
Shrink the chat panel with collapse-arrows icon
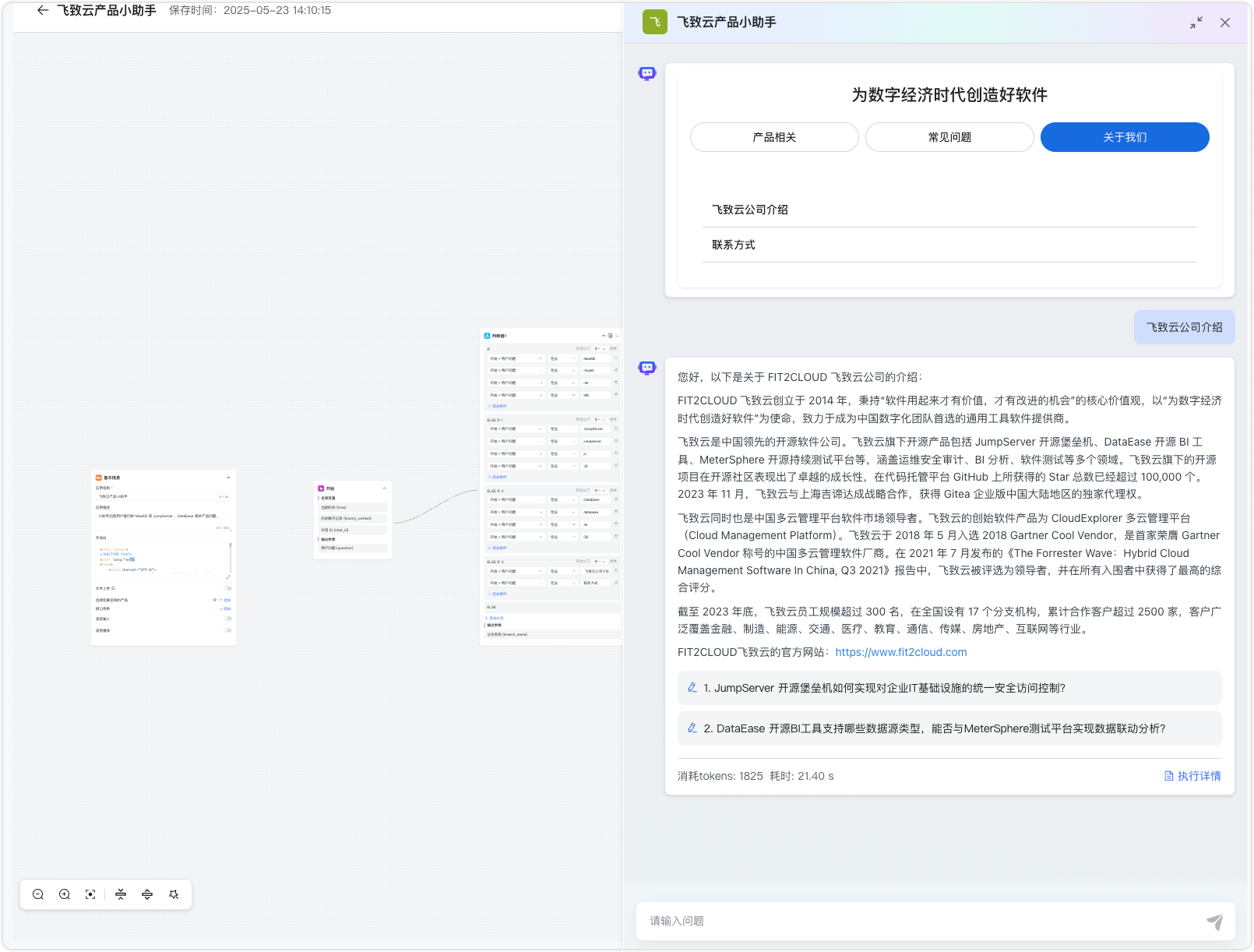tap(1196, 23)
